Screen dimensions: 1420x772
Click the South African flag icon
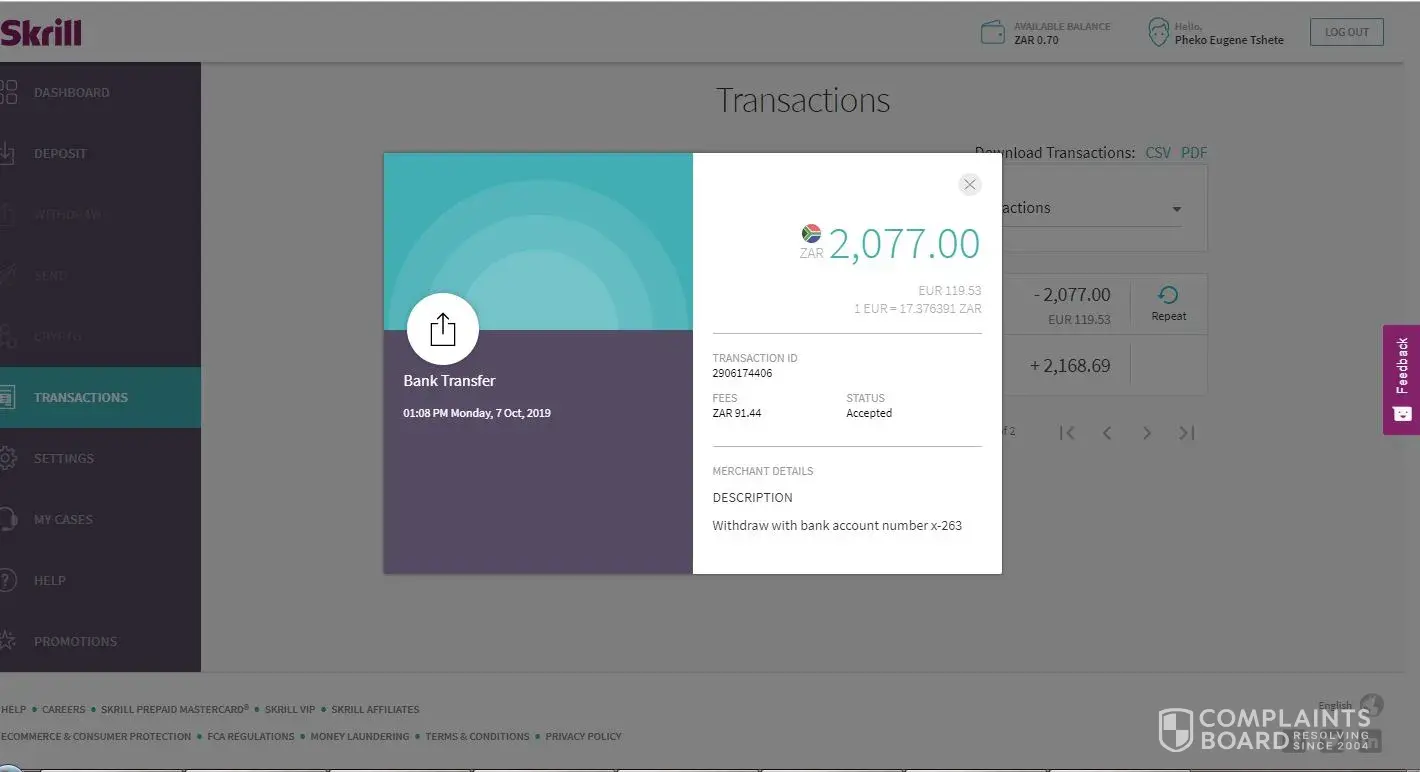click(x=811, y=234)
